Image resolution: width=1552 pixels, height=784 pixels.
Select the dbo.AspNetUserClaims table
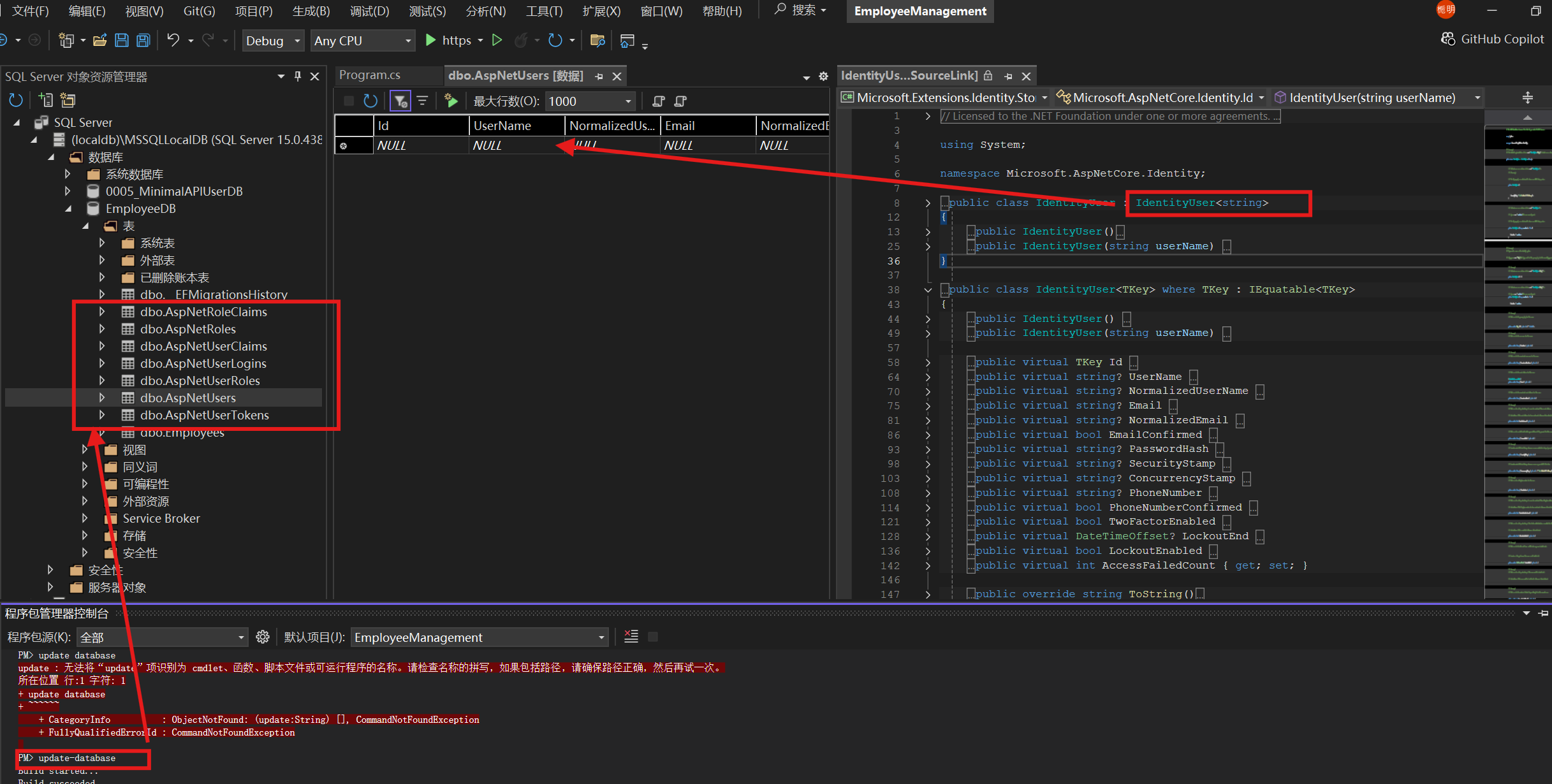(x=203, y=346)
